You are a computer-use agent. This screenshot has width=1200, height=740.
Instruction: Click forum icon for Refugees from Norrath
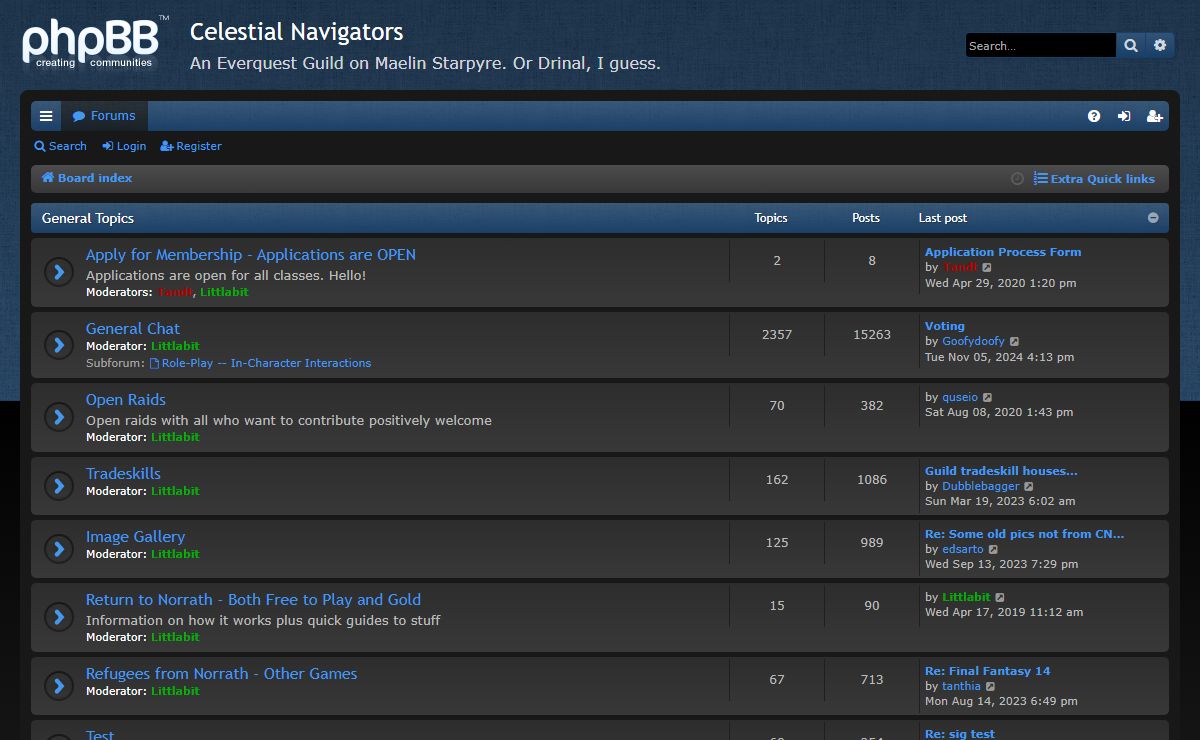click(x=59, y=686)
